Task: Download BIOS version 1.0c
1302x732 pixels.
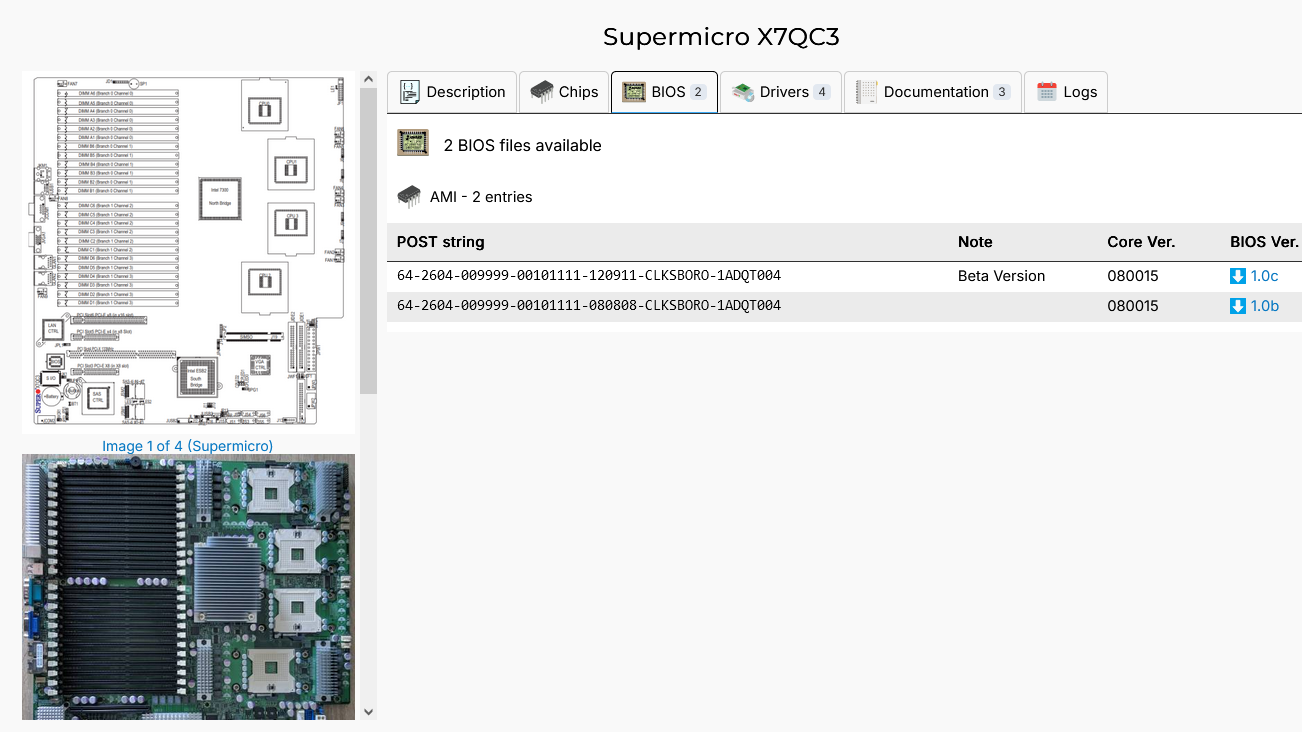Action: pyautogui.click(x=1264, y=276)
